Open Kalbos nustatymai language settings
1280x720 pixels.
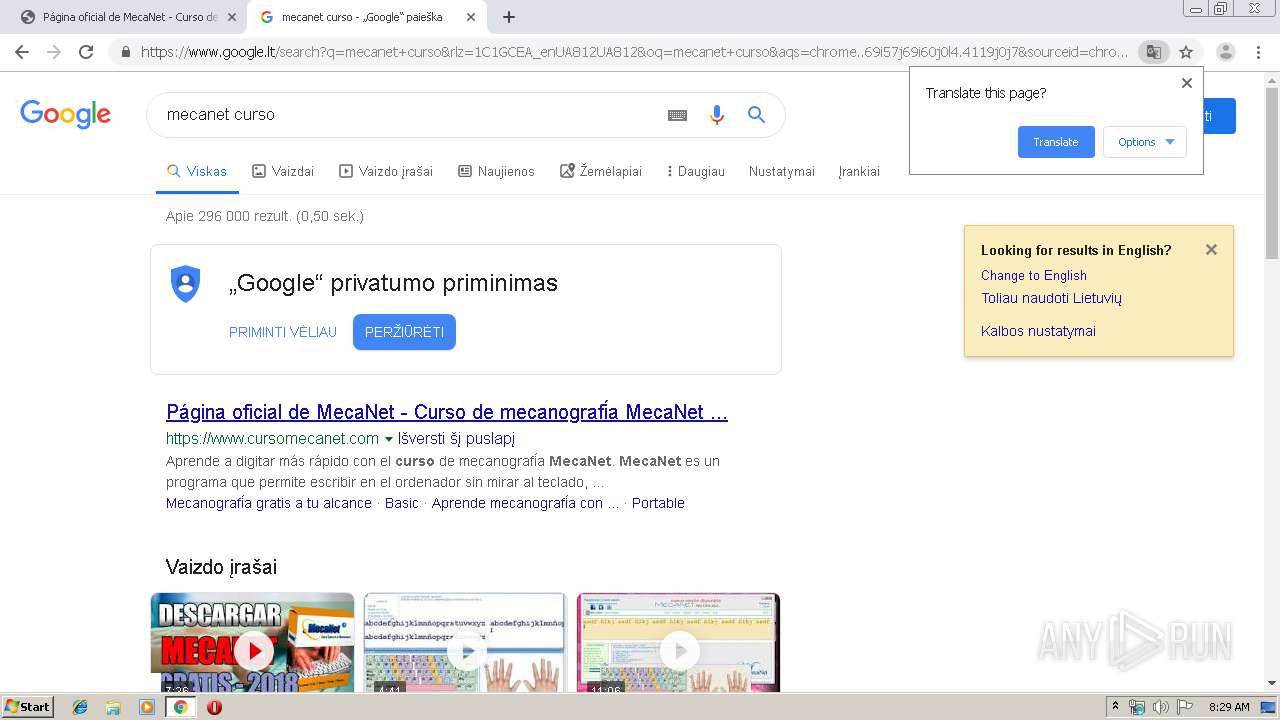(x=1038, y=331)
